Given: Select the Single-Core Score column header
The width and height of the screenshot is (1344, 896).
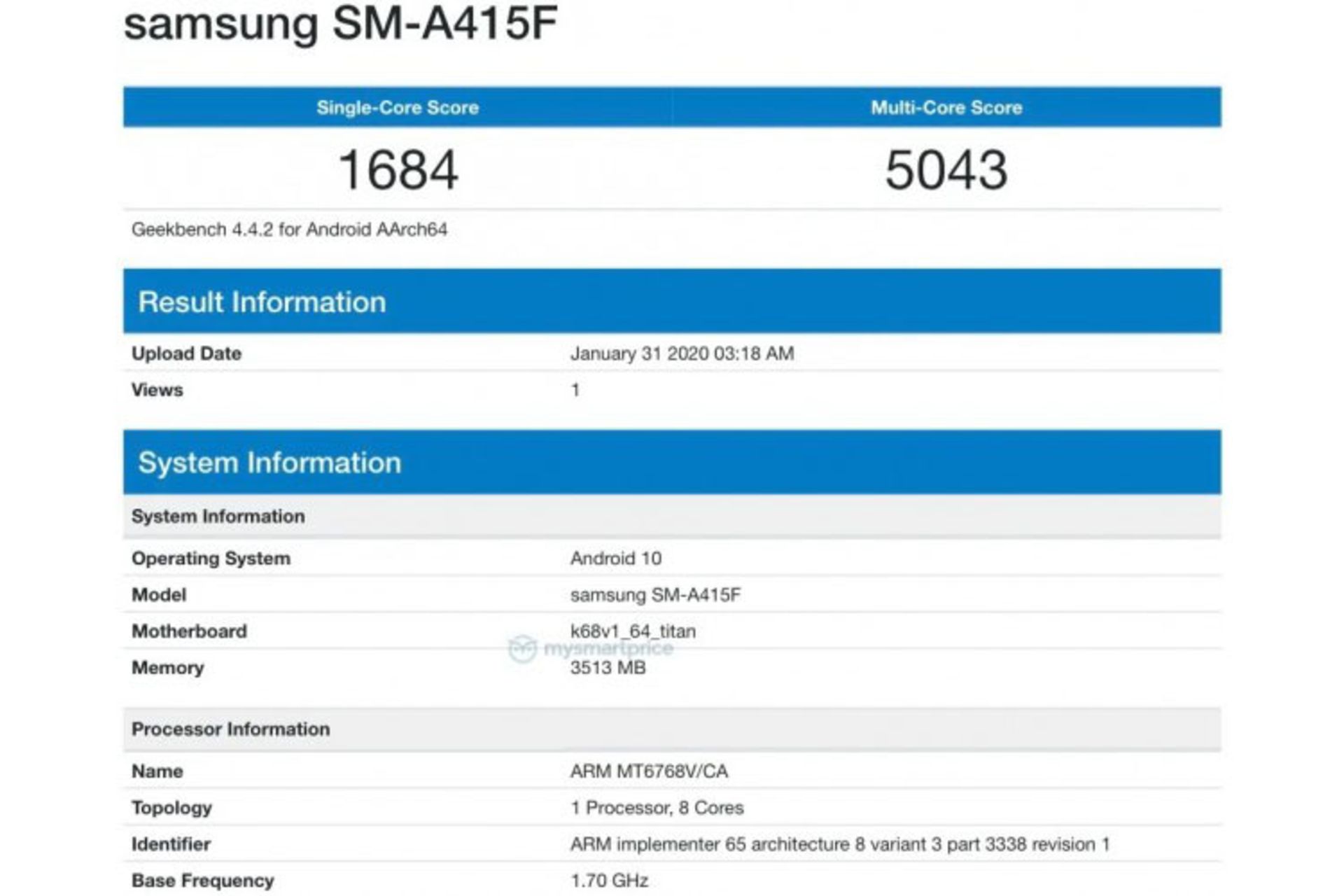Looking at the screenshot, I should 398,106.
